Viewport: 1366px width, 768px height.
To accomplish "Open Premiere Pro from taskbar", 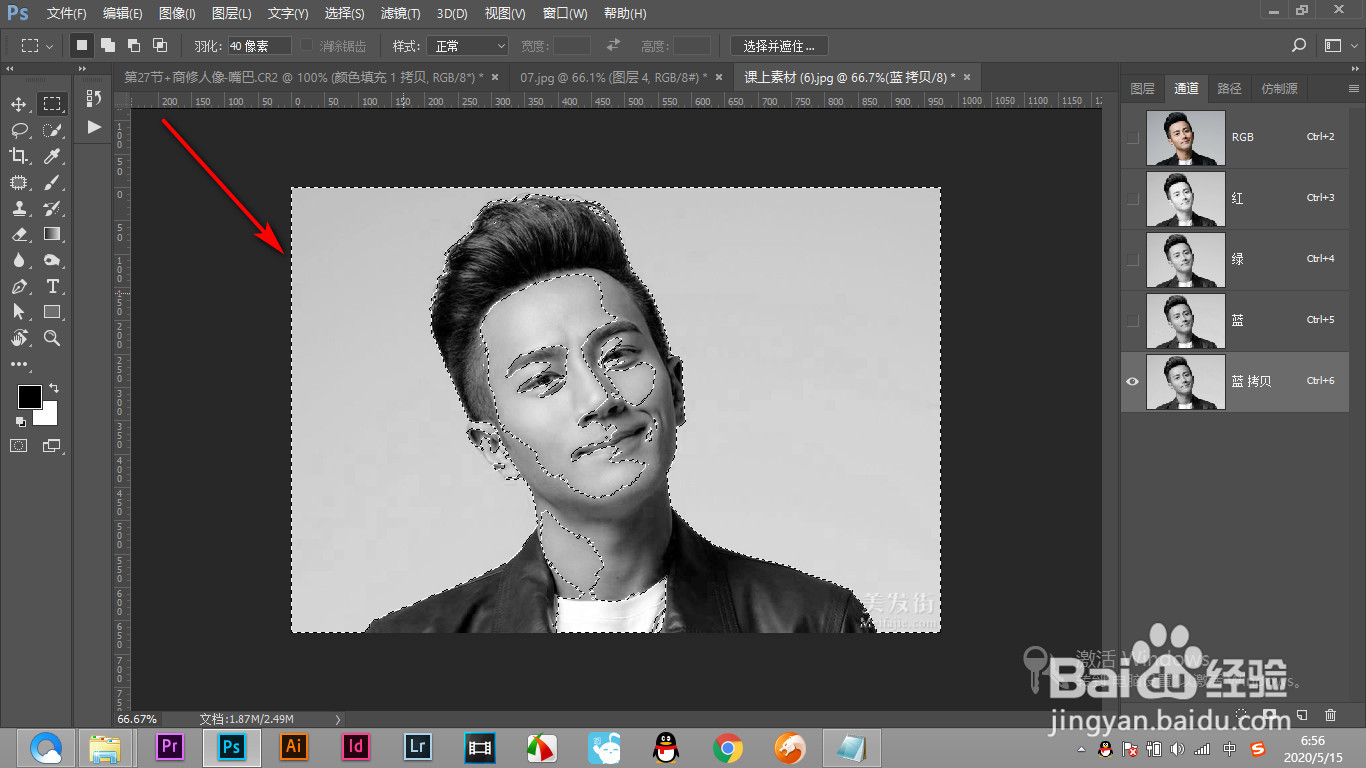I will click(x=171, y=746).
